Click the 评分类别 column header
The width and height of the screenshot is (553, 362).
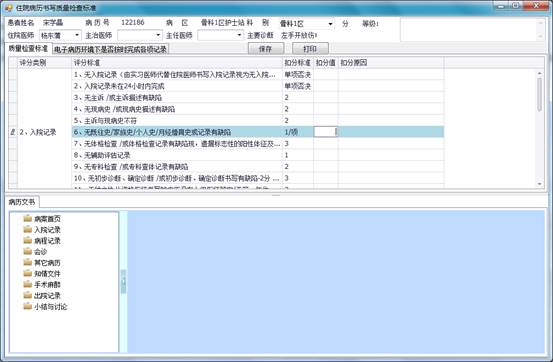coord(44,63)
